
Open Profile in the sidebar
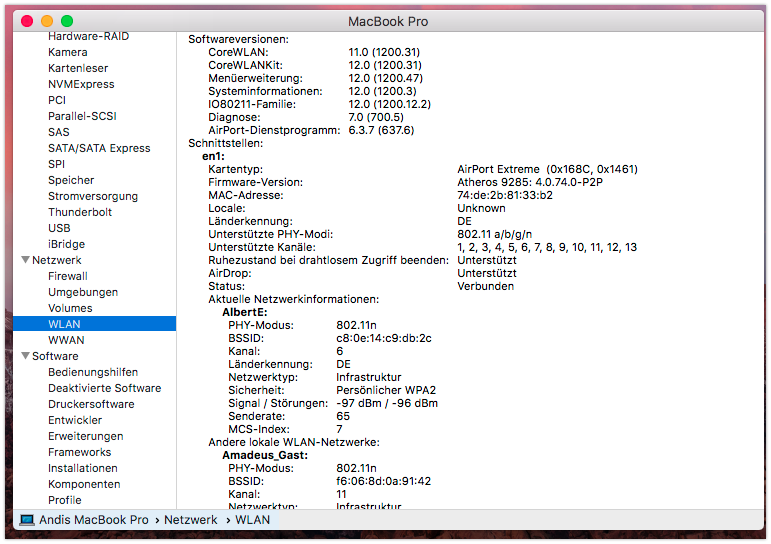coord(65,500)
